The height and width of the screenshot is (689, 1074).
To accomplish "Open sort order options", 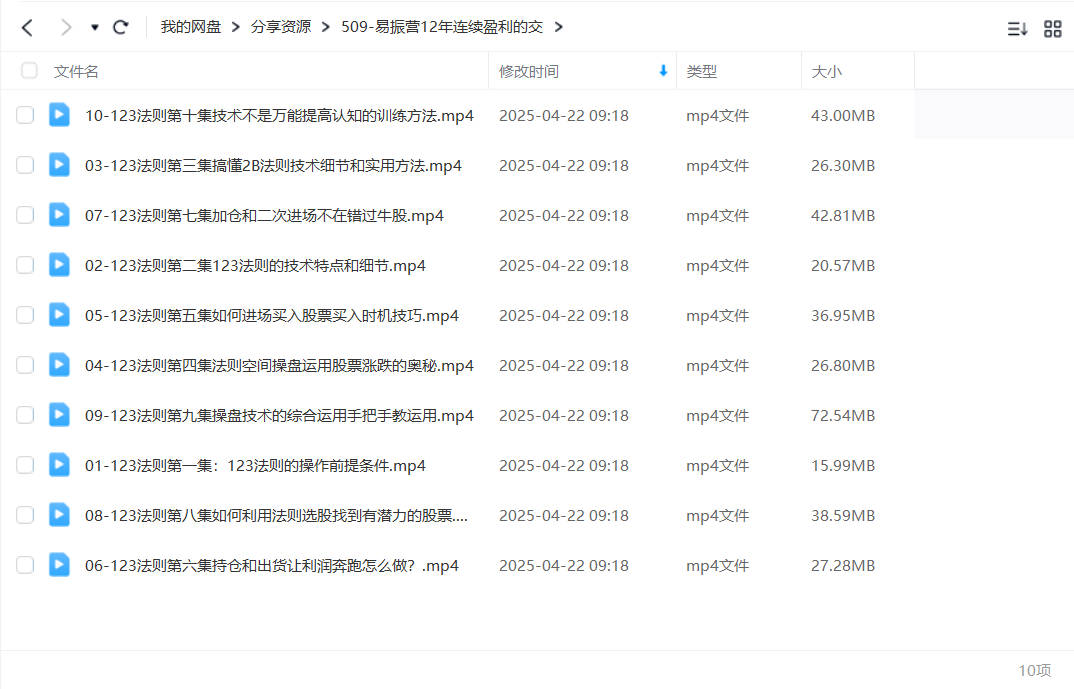I will coord(1017,29).
